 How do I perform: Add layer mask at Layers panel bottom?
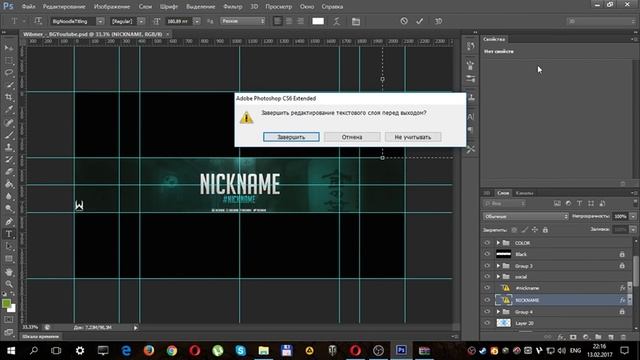click(x=573, y=337)
